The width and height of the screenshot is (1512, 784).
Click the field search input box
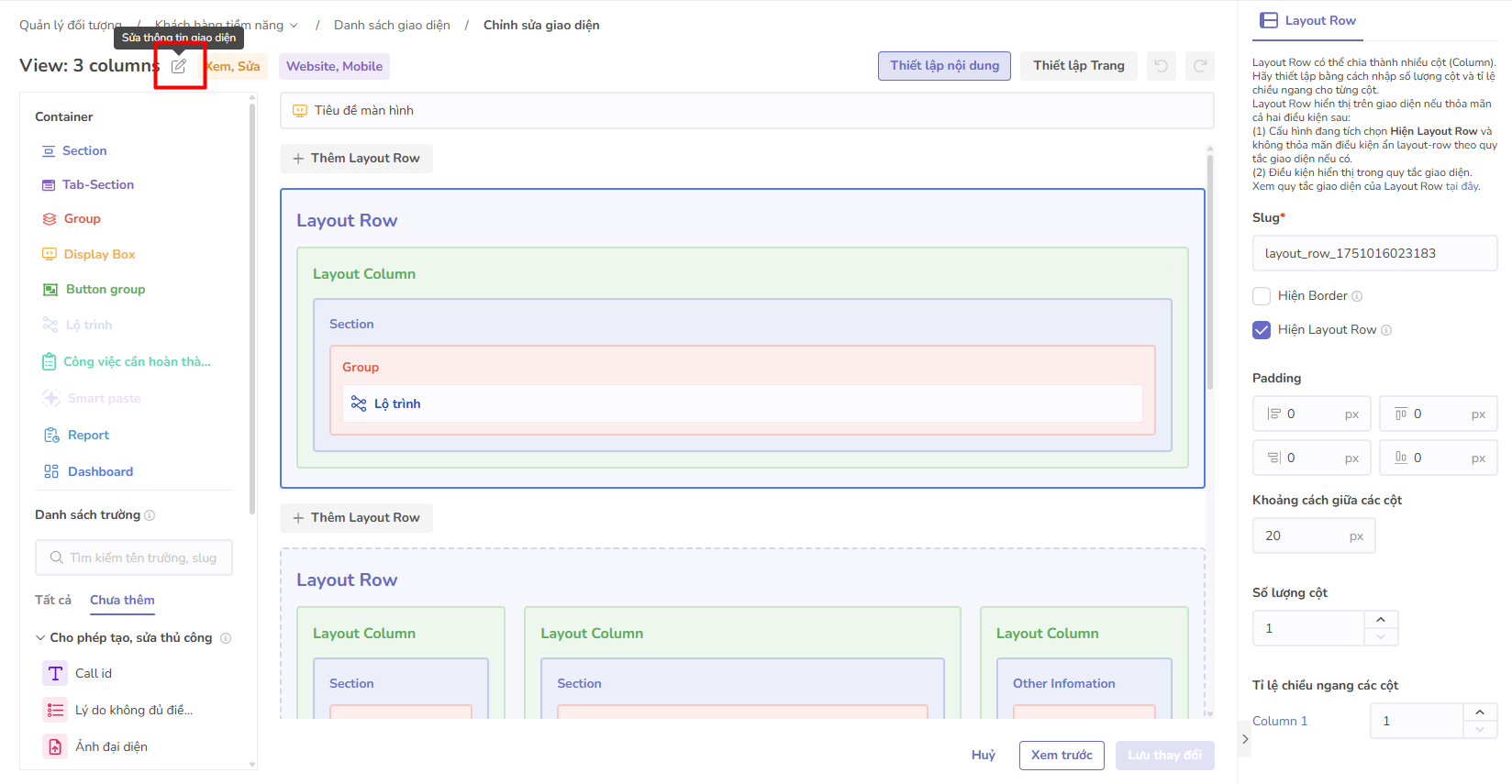[x=134, y=558]
